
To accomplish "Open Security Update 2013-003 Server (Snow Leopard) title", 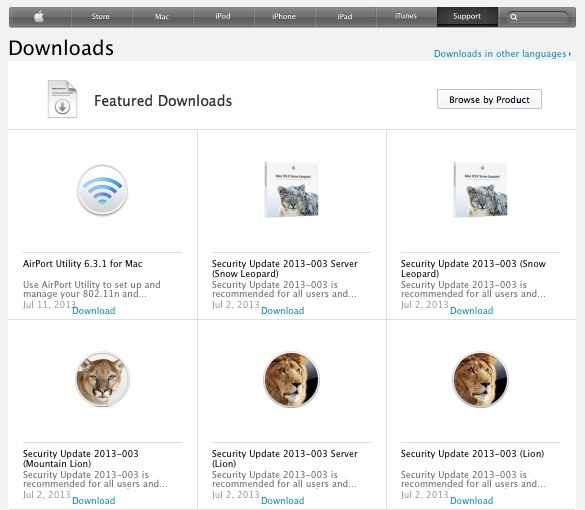I will (x=285, y=269).
